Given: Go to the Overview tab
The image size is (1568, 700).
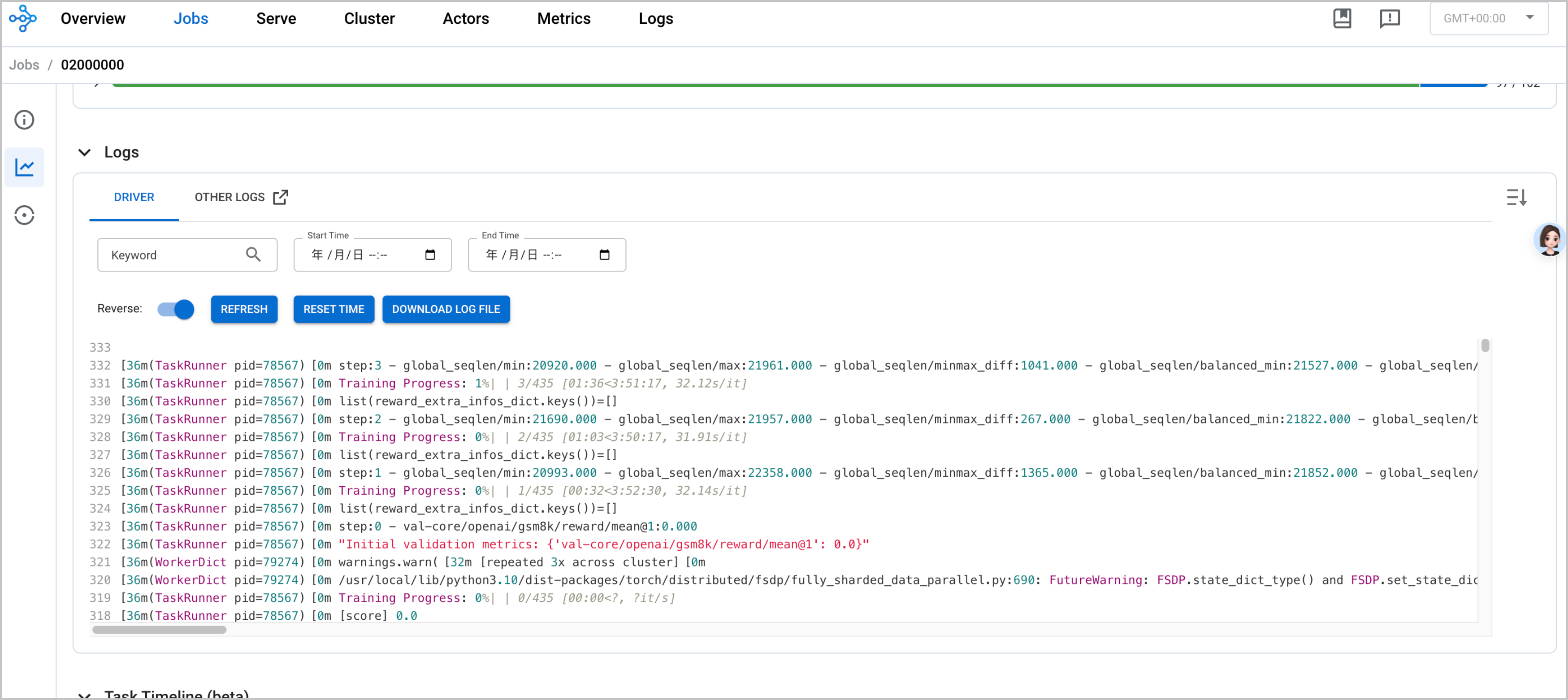Looking at the screenshot, I should [x=93, y=18].
